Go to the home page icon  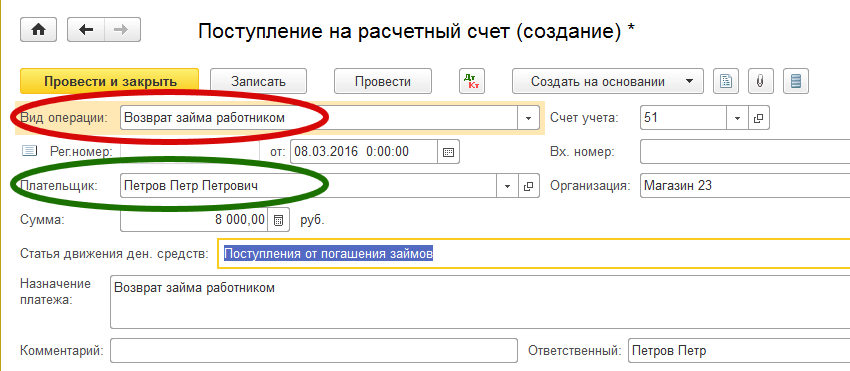pos(38,30)
